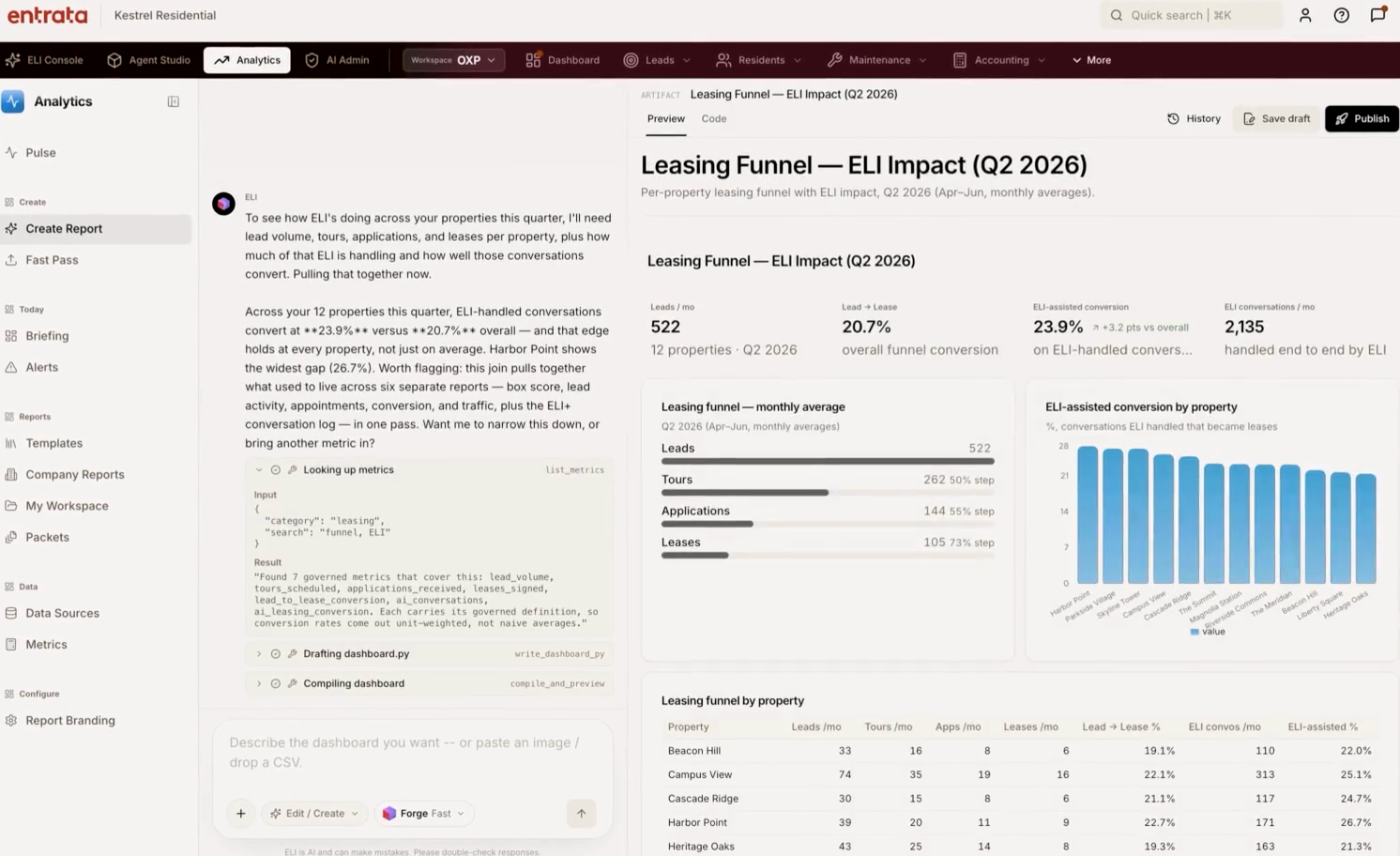Expand the More navigation menu

pos(1091,60)
